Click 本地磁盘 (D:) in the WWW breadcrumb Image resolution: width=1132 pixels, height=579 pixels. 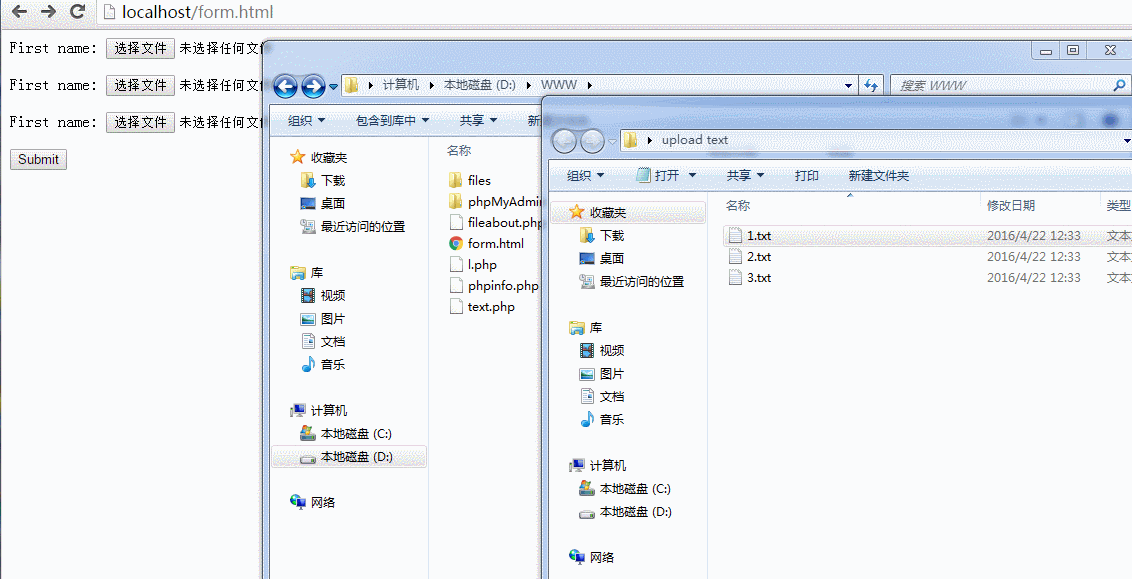point(479,85)
